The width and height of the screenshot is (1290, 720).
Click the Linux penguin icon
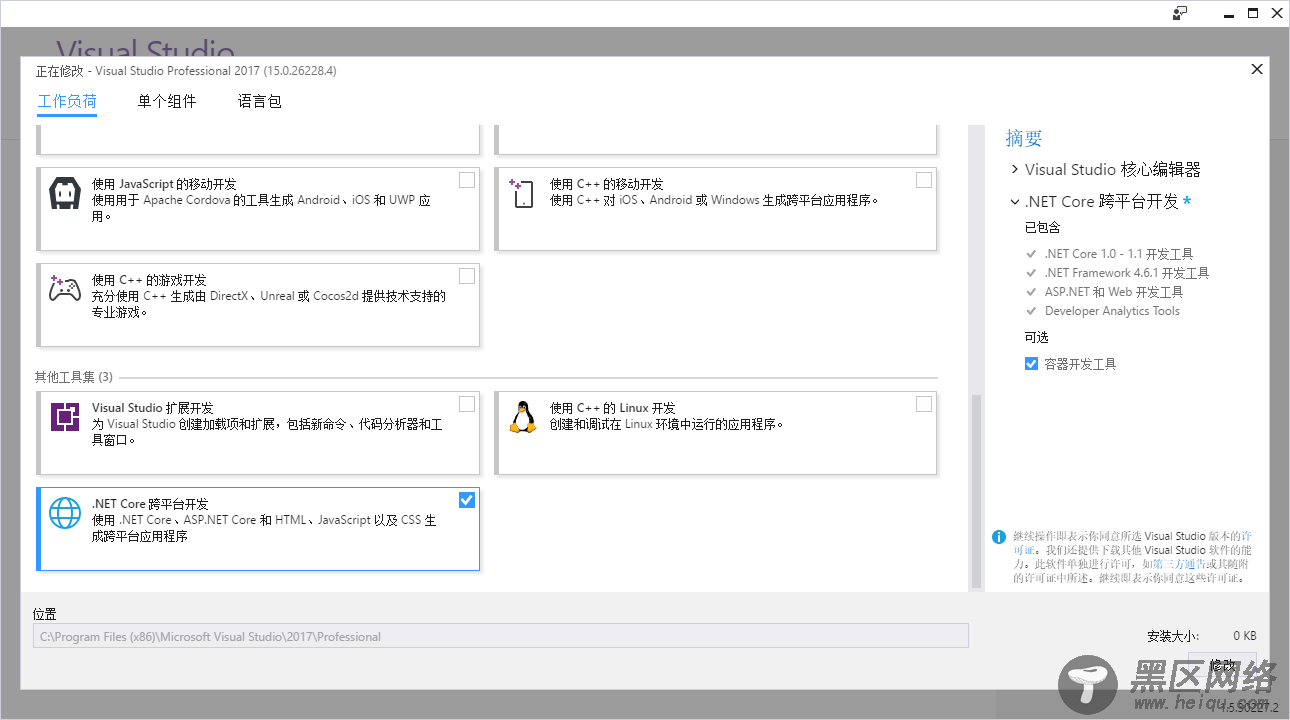pos(522,416)
